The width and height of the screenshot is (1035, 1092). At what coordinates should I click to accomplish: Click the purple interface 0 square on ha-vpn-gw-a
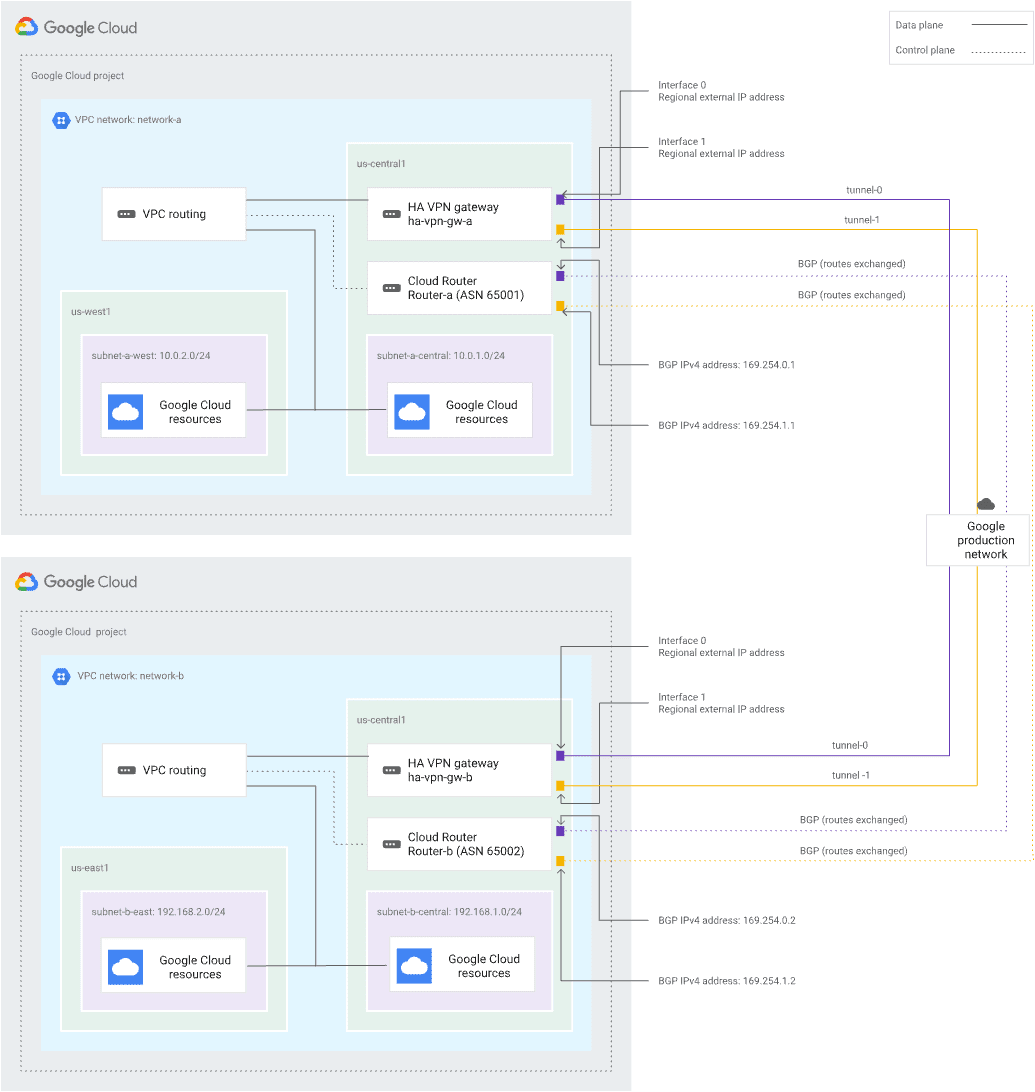tap(560, 200)
